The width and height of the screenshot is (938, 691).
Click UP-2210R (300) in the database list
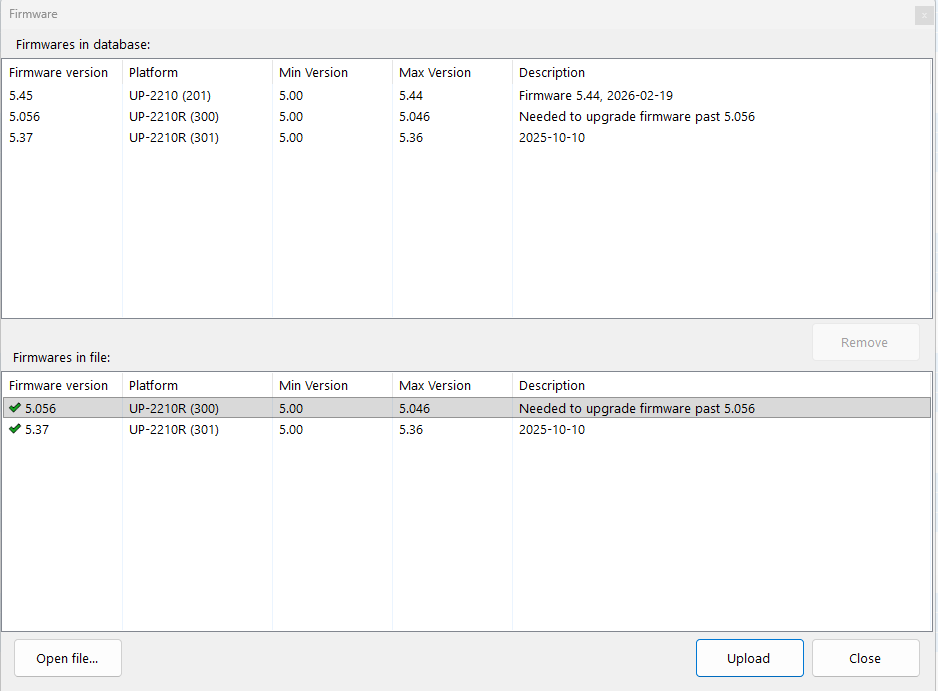coord(174,117)
